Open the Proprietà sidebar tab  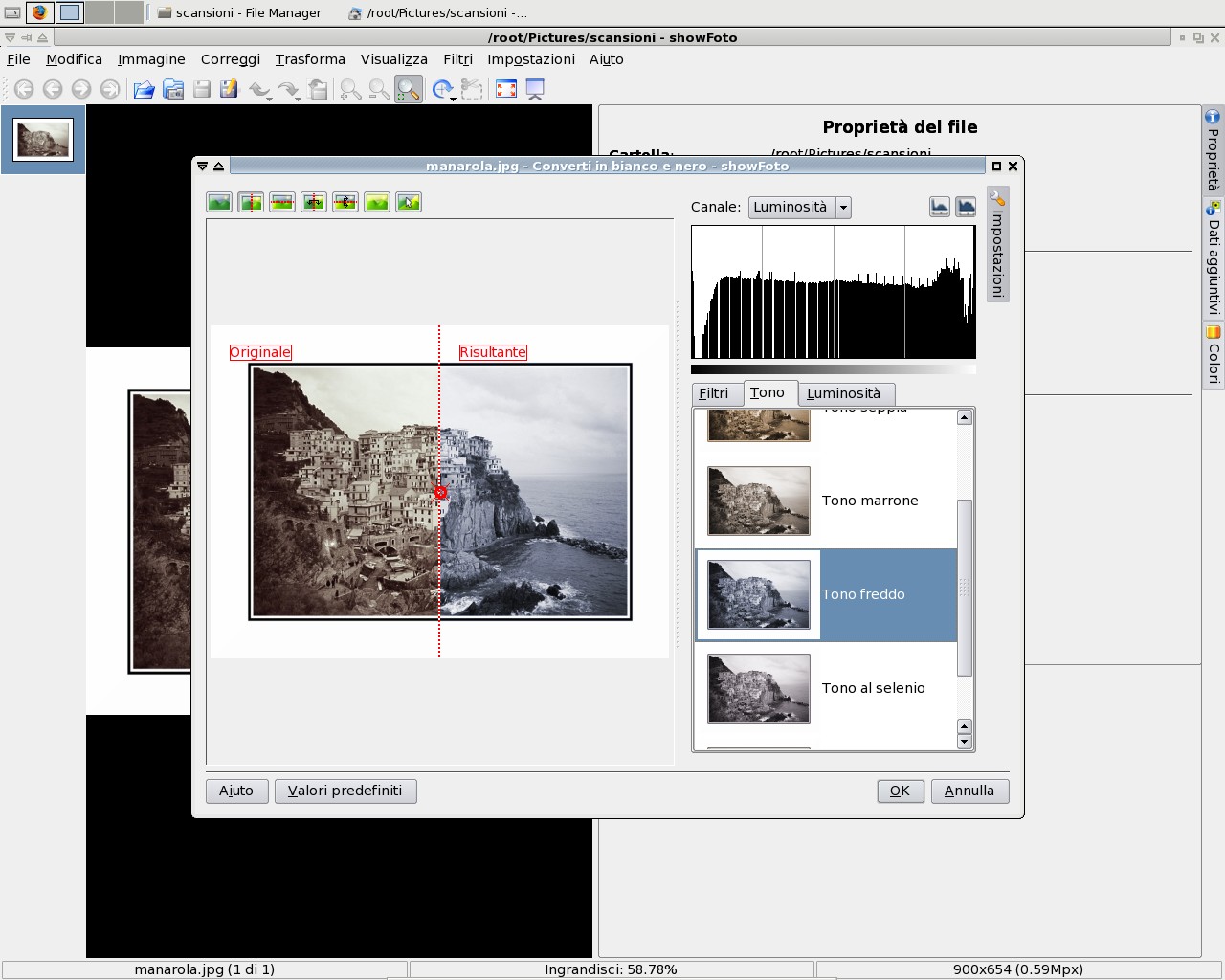(x=1214, y=149)
